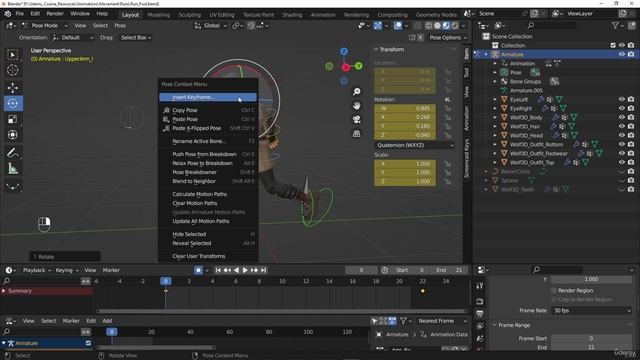
Task: Toggle the Armature channel checkbox
Action: (88, 343)
